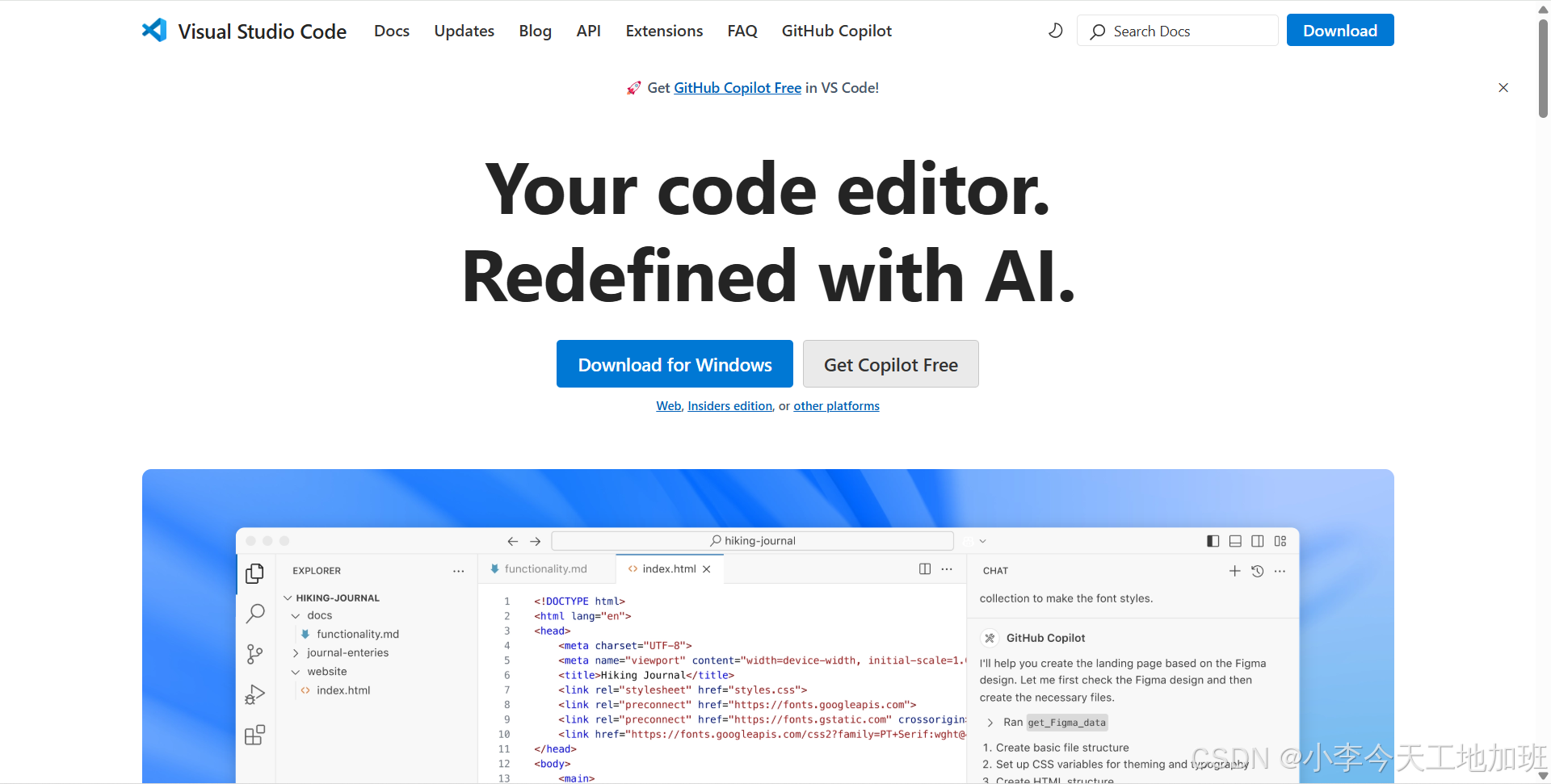Viewport: 1551px width, 784px height.
Task: Collapse the HIKING-JOURNAL root folder
Action: click(288, 598)
